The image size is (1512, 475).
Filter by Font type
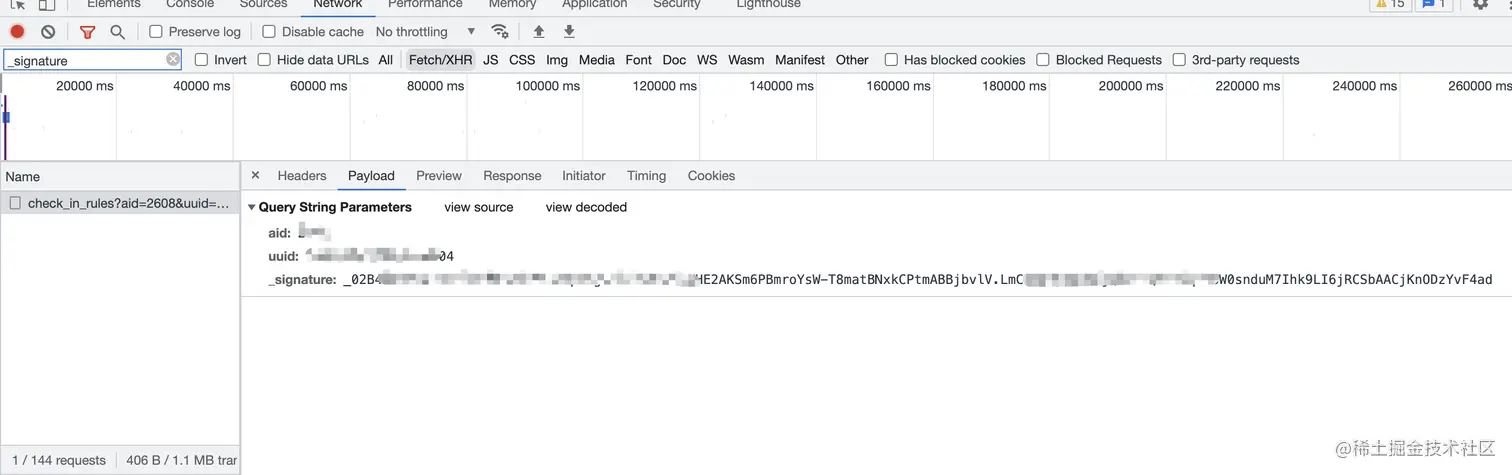(x=639, y=60)
